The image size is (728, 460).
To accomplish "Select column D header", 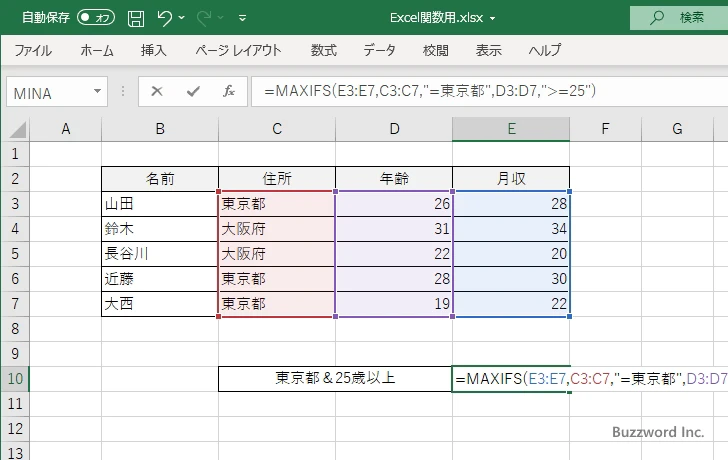I will coord(394,129).
